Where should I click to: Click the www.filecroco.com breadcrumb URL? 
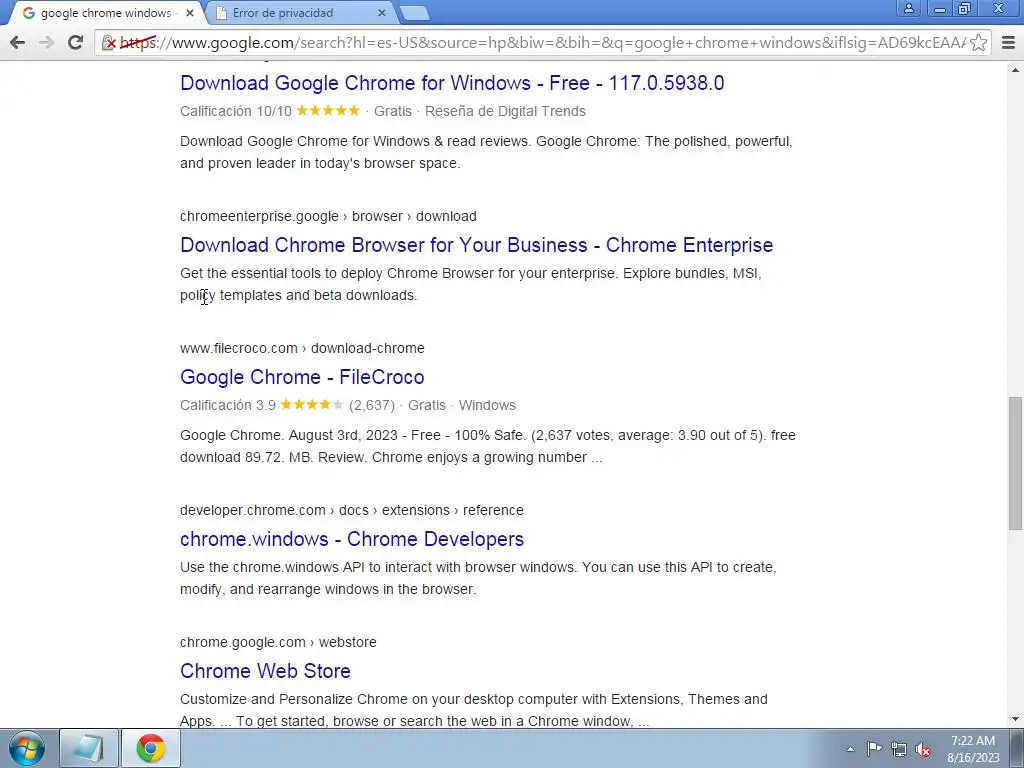tap(302, 348)
